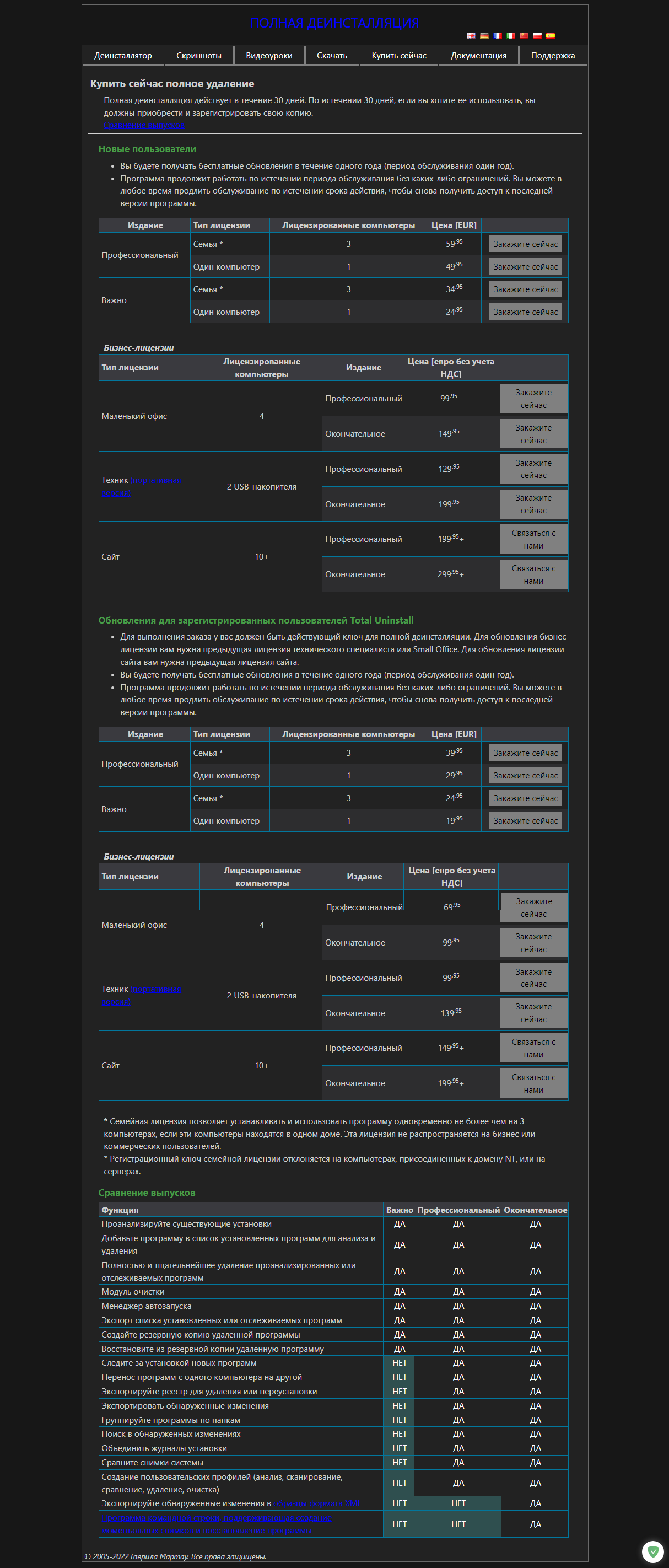The image size is (669, 1568).
Task: Order new Важно Family license at 34.95
Action: pyautogui.click(x=526, y=289)
